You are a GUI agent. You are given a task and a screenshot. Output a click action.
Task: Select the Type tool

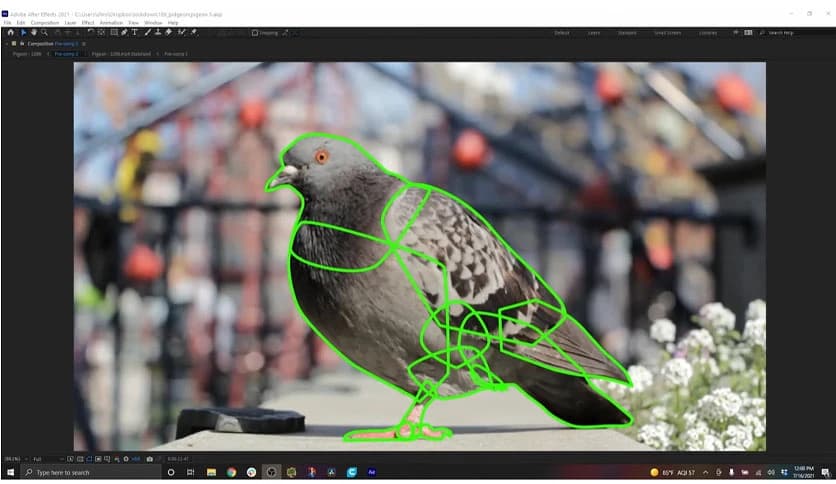click(x=135, y=32)
